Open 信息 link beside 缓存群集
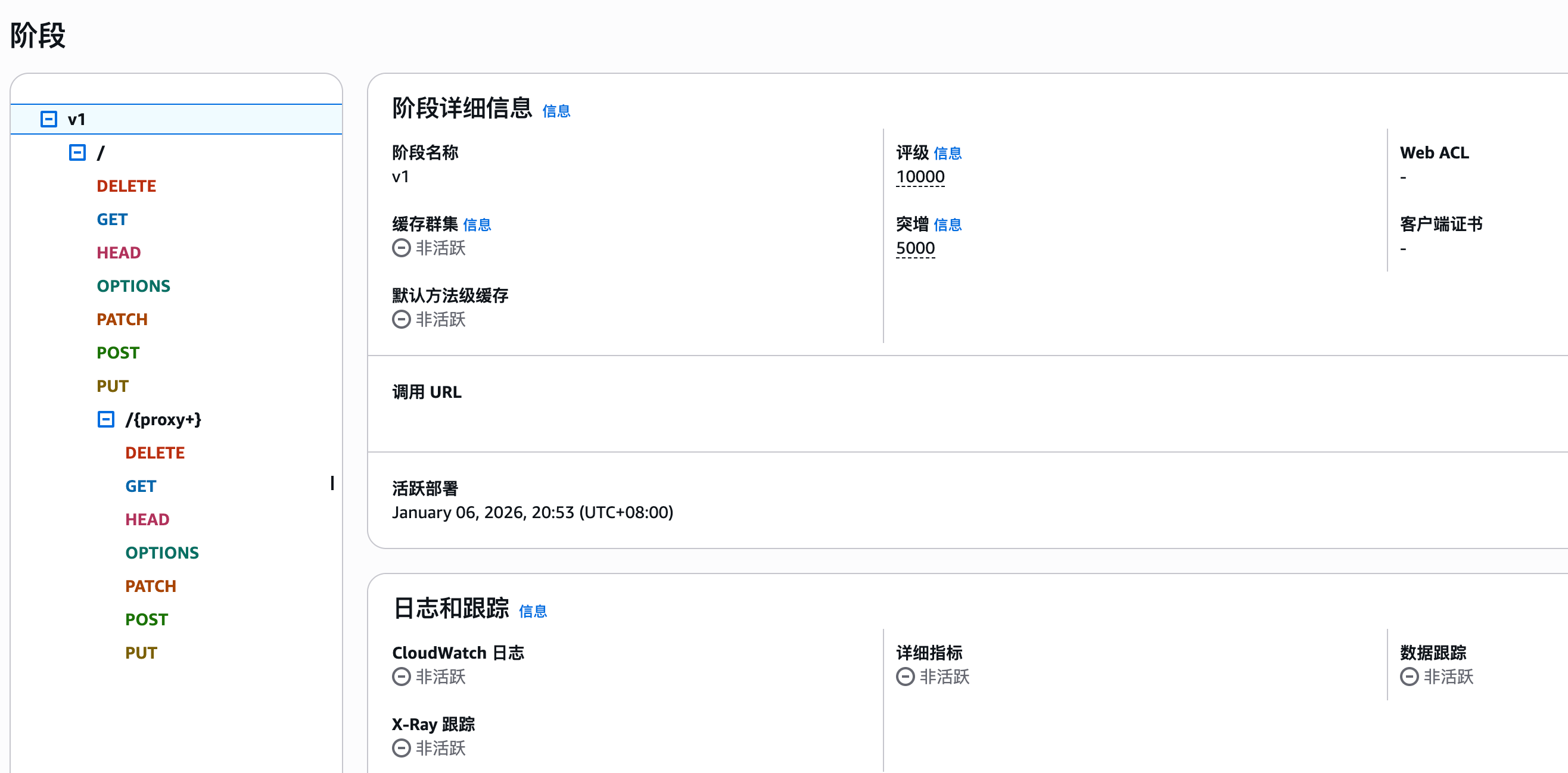Viewport: 1568px width, 773px height. coord(477,225)
